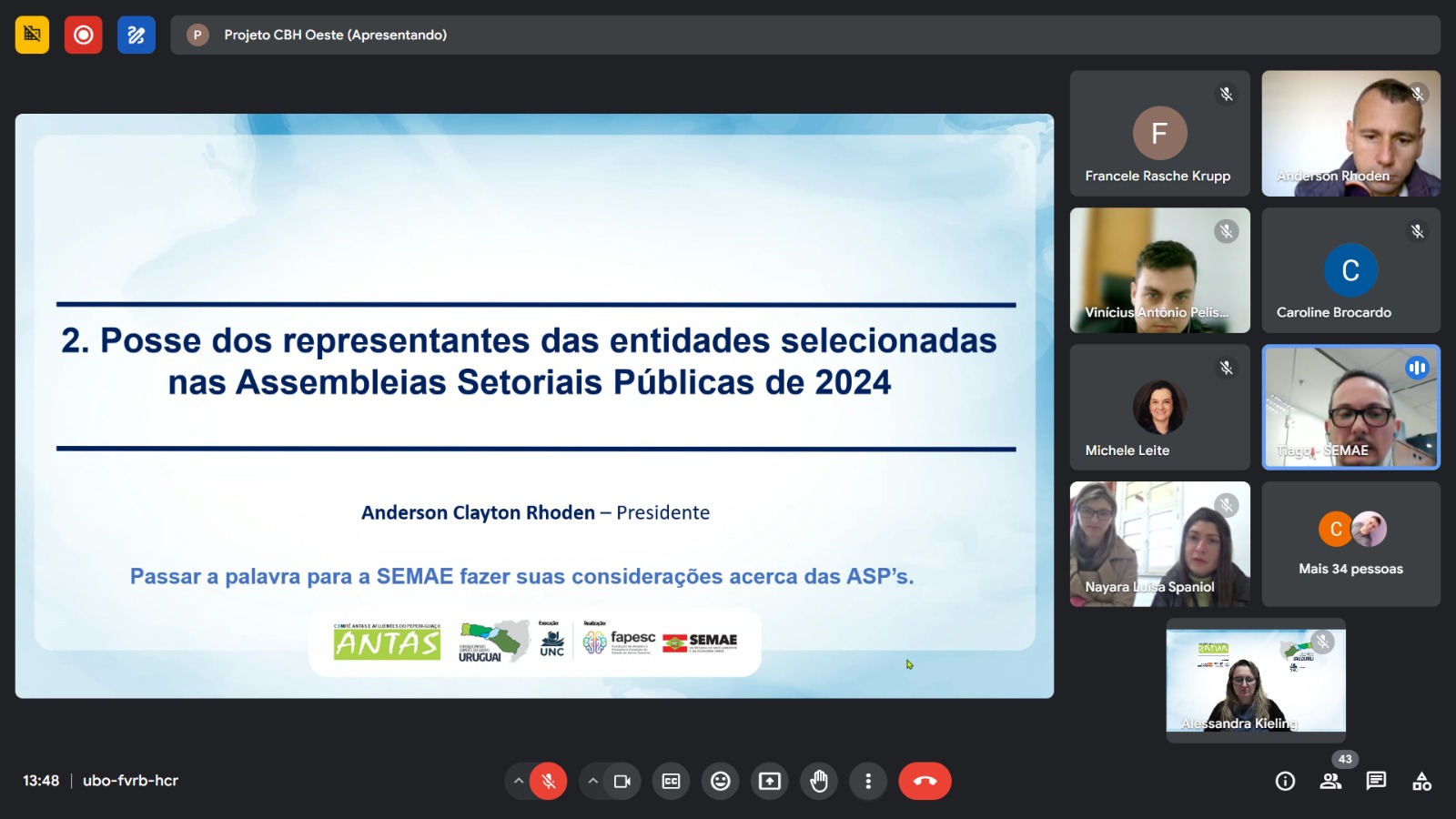The image size is (1456, 819).
Task: Expand audio settings chevron beside microphone
Action: 519,781
